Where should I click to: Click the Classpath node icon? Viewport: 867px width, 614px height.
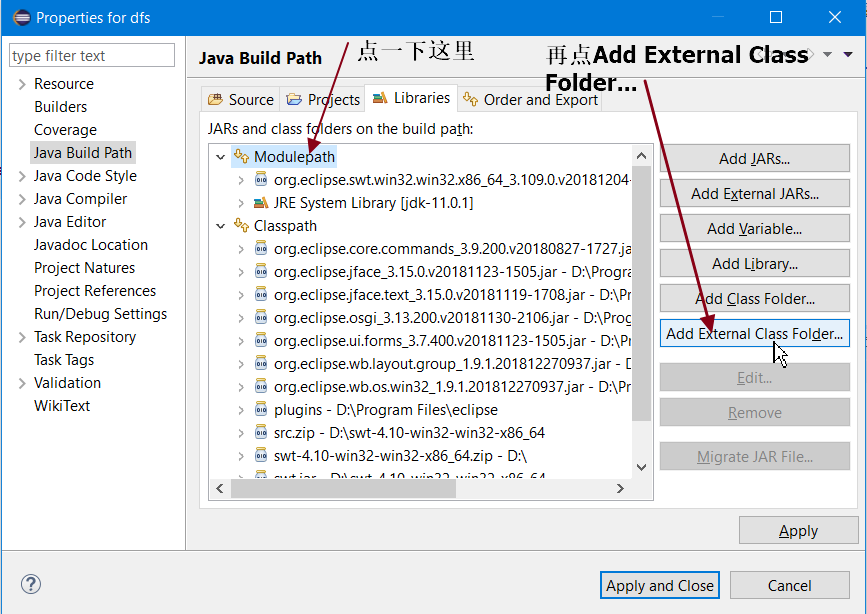point(241,226)
